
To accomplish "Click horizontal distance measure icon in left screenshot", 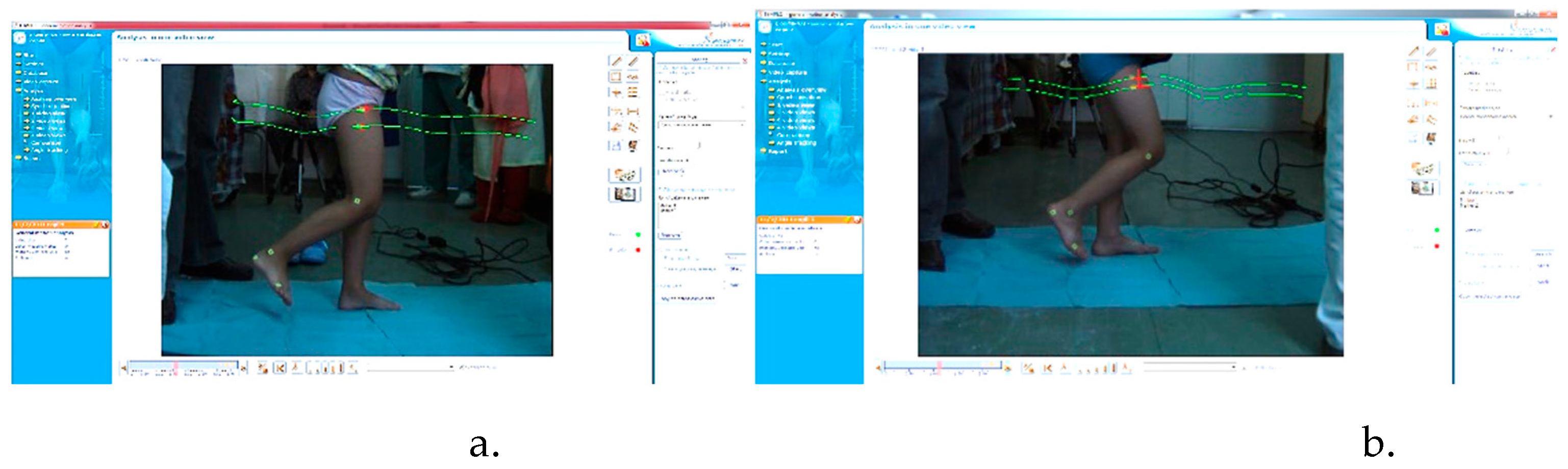I will [x=633, y=111].
